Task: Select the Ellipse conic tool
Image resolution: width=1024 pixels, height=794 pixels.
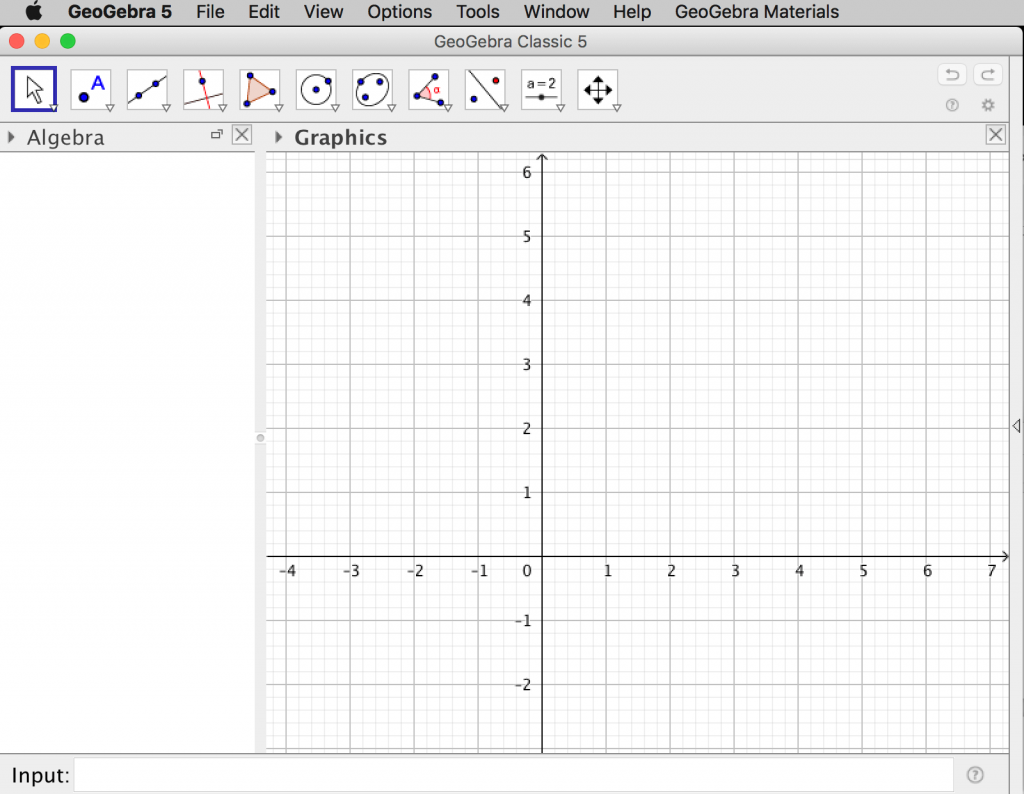Action: (372, 89)
